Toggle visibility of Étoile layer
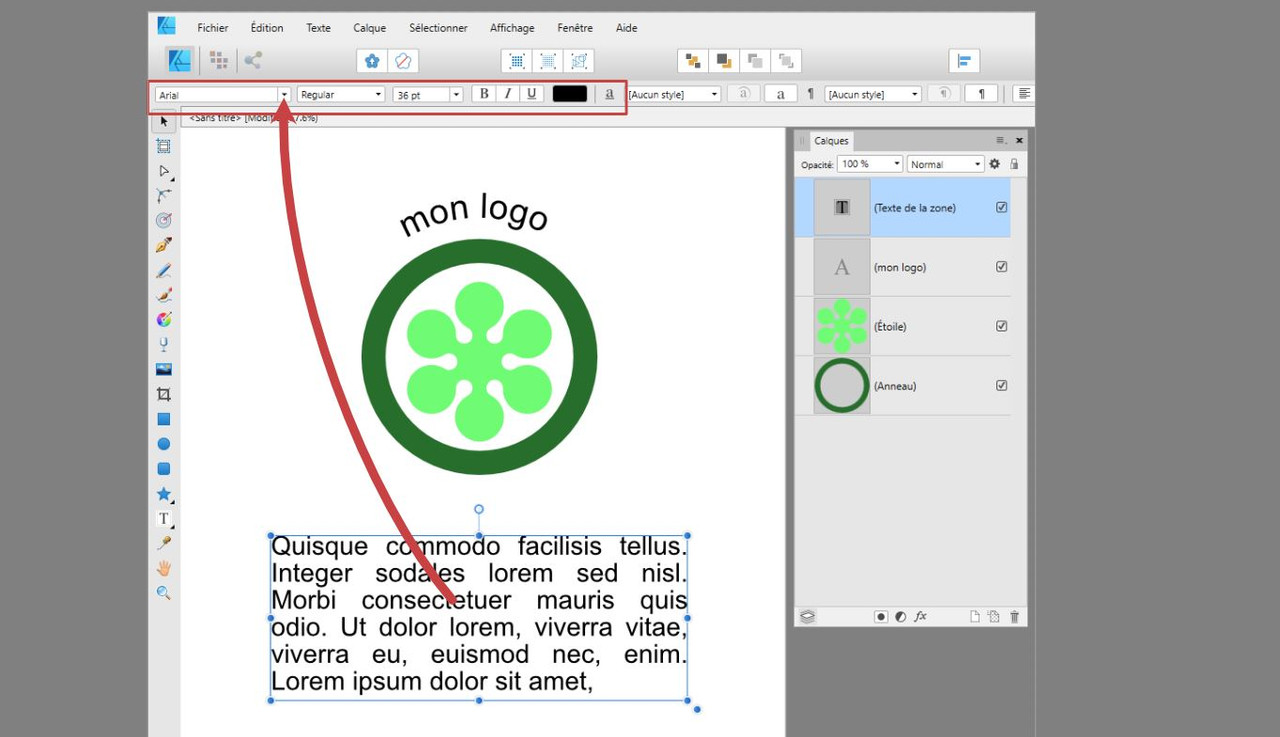 [x=1002, y=326]
